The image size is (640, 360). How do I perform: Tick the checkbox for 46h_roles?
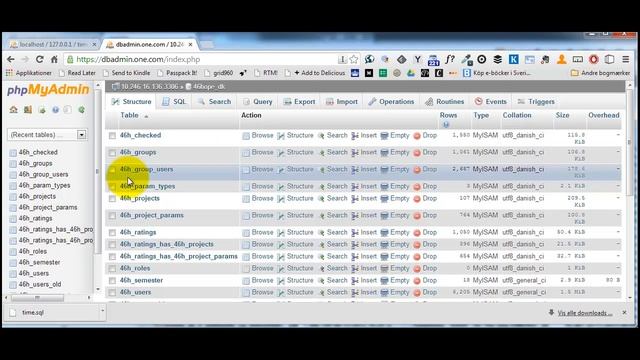(x=112, y=269)
